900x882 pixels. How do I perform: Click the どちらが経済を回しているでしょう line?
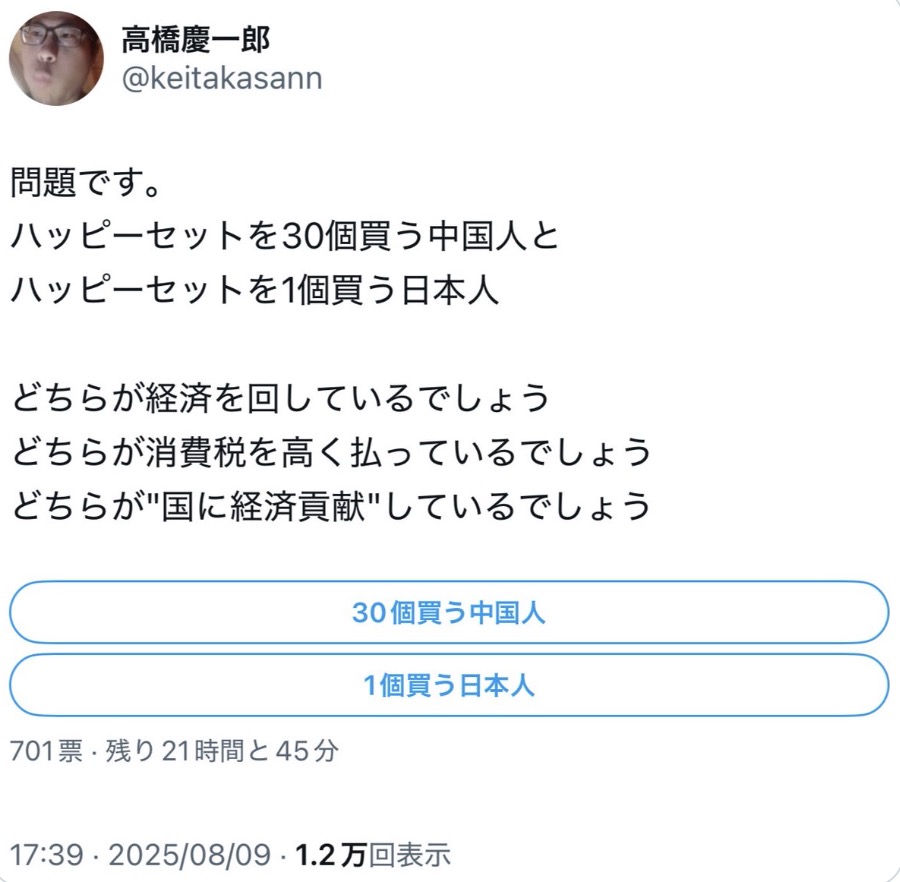click(x=281, y=398)
